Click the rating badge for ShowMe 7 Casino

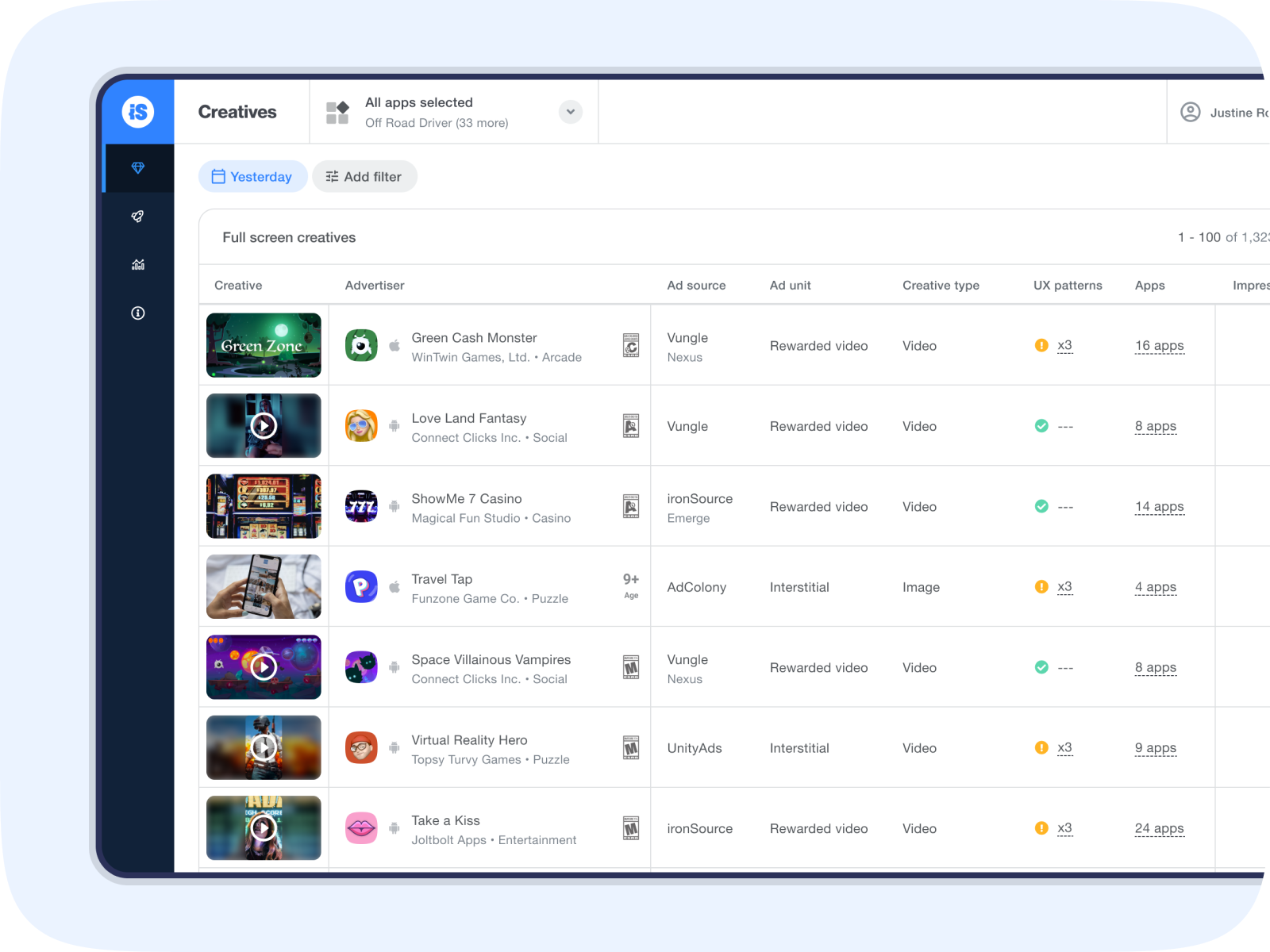point(631,506)
